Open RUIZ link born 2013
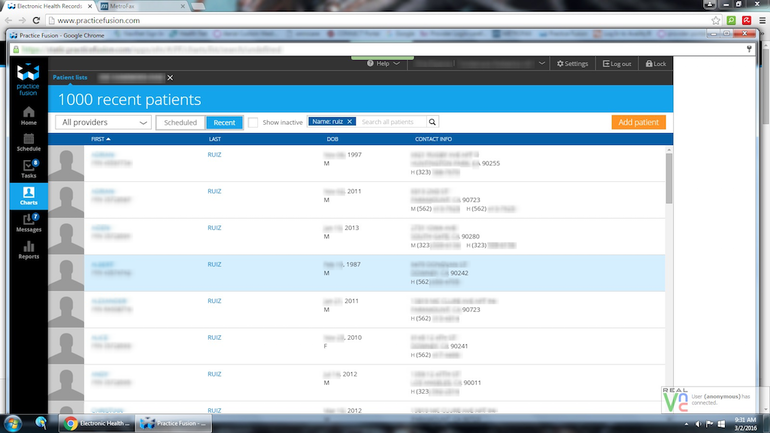 [214, 227]
